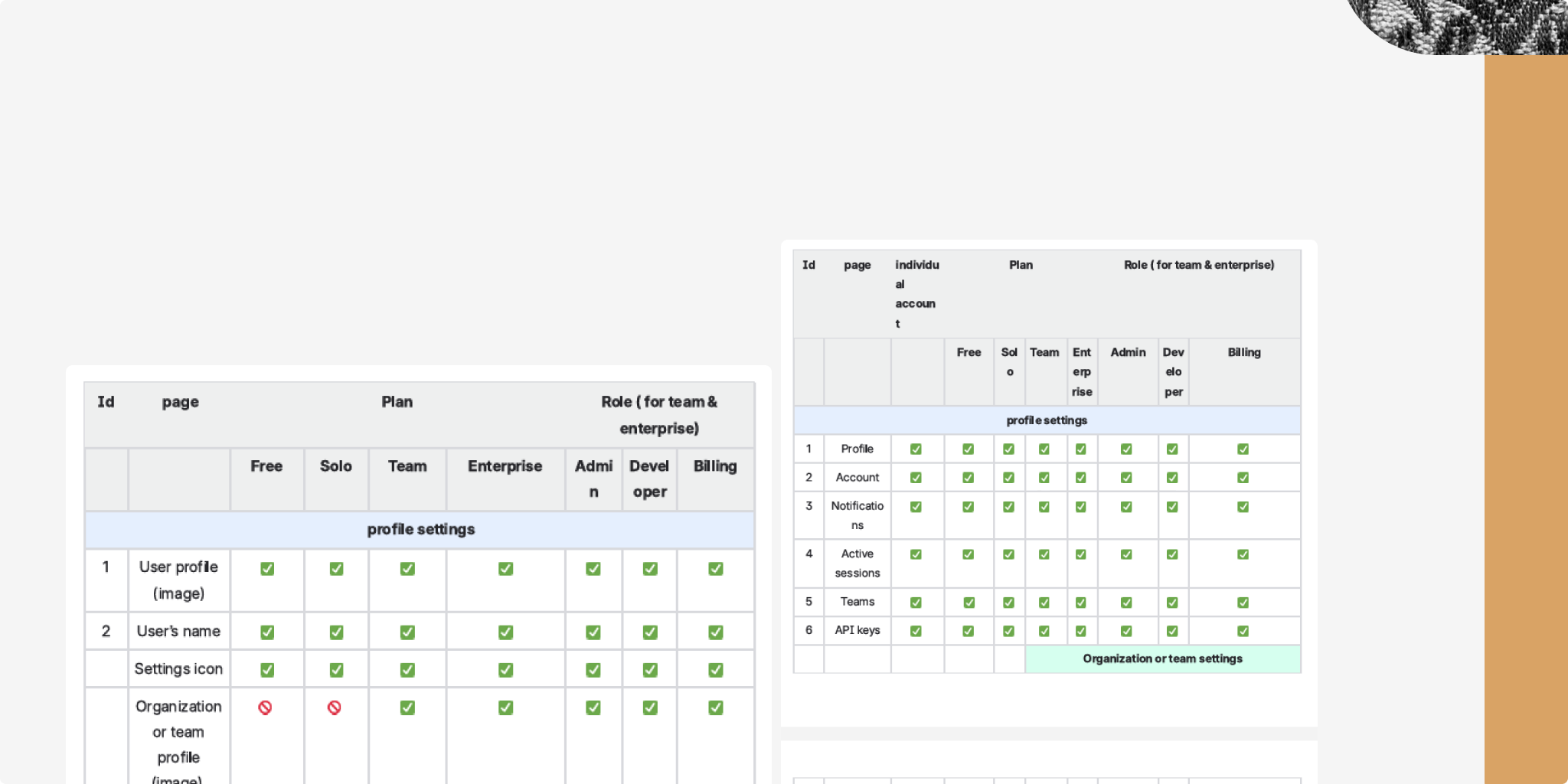Click the Billing checkmark in Teams row
The height and width of the screenshot is (784, 1568).
click(1243, 603)
